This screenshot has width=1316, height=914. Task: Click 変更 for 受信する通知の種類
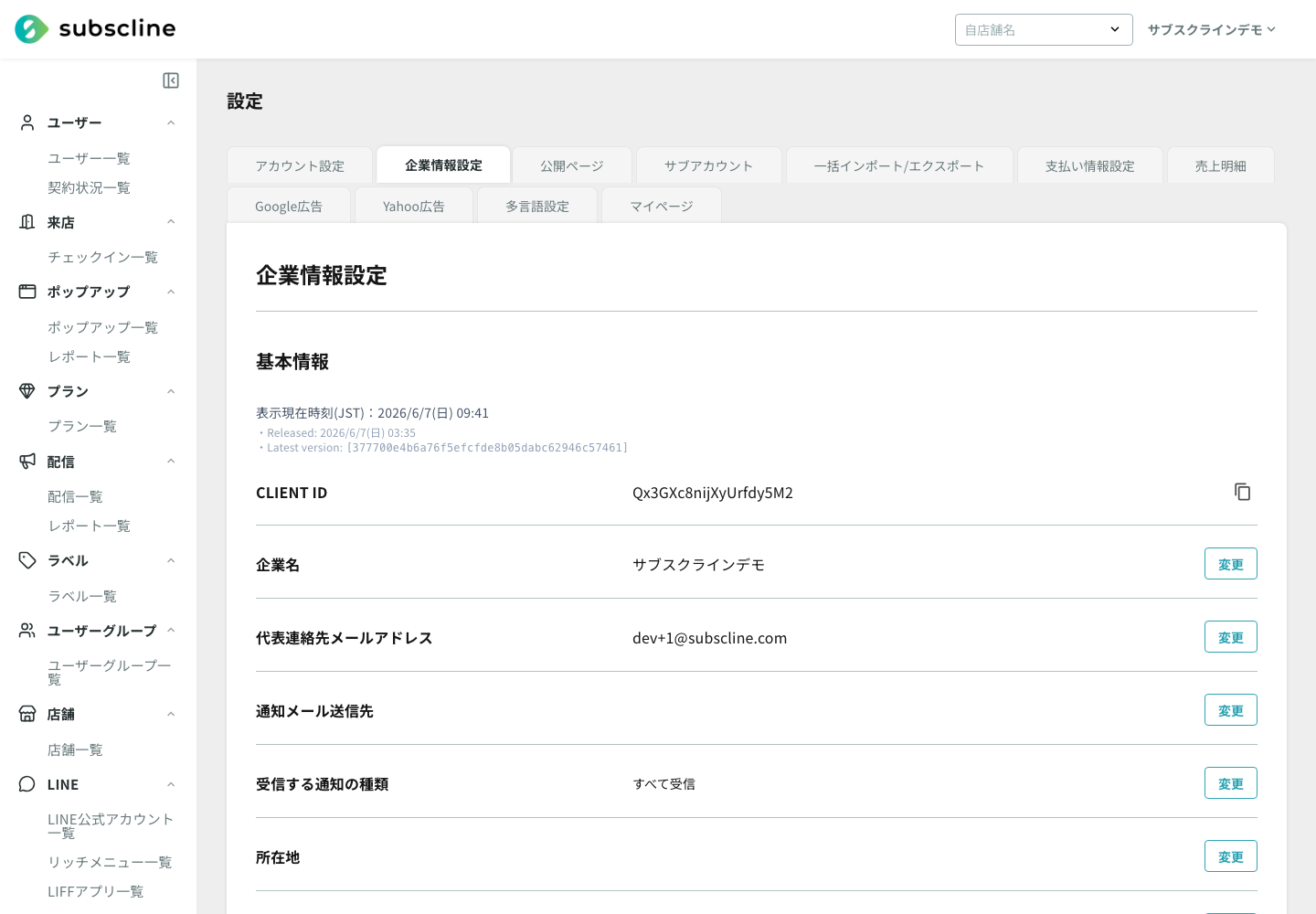tap(1231, 783)
